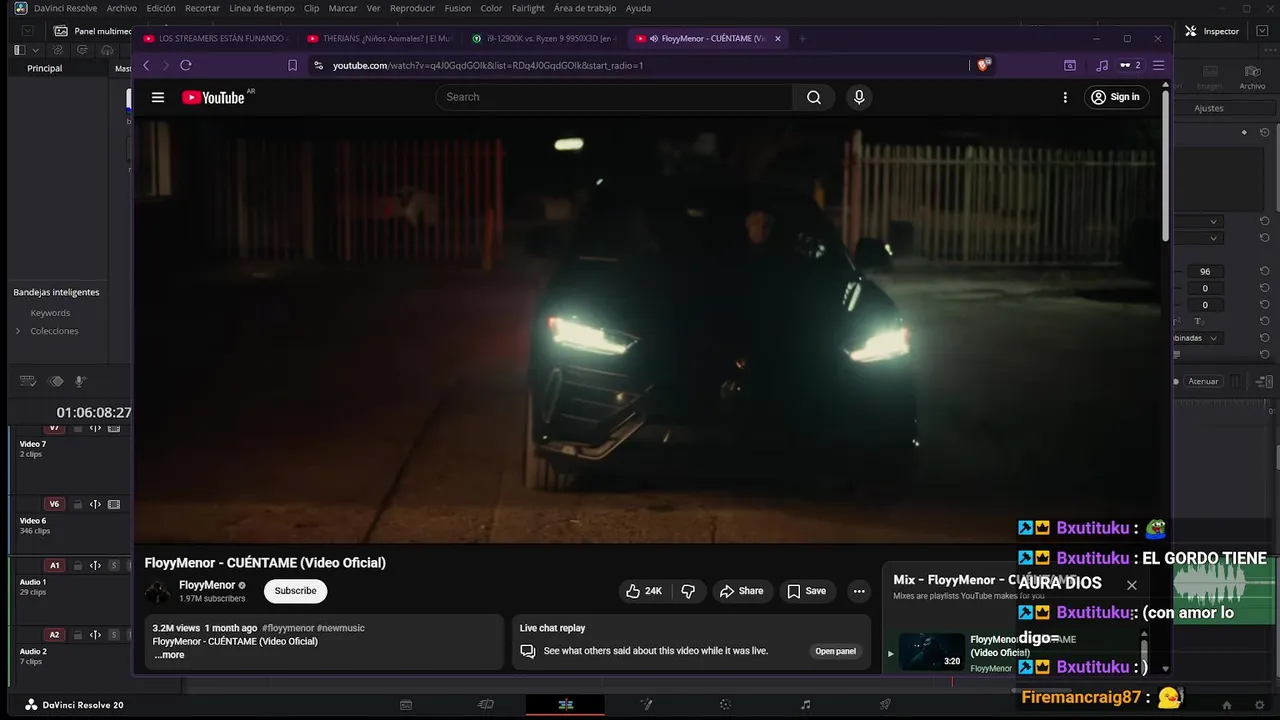Open the Archivo tab in Inspector

pos(1252,78)
